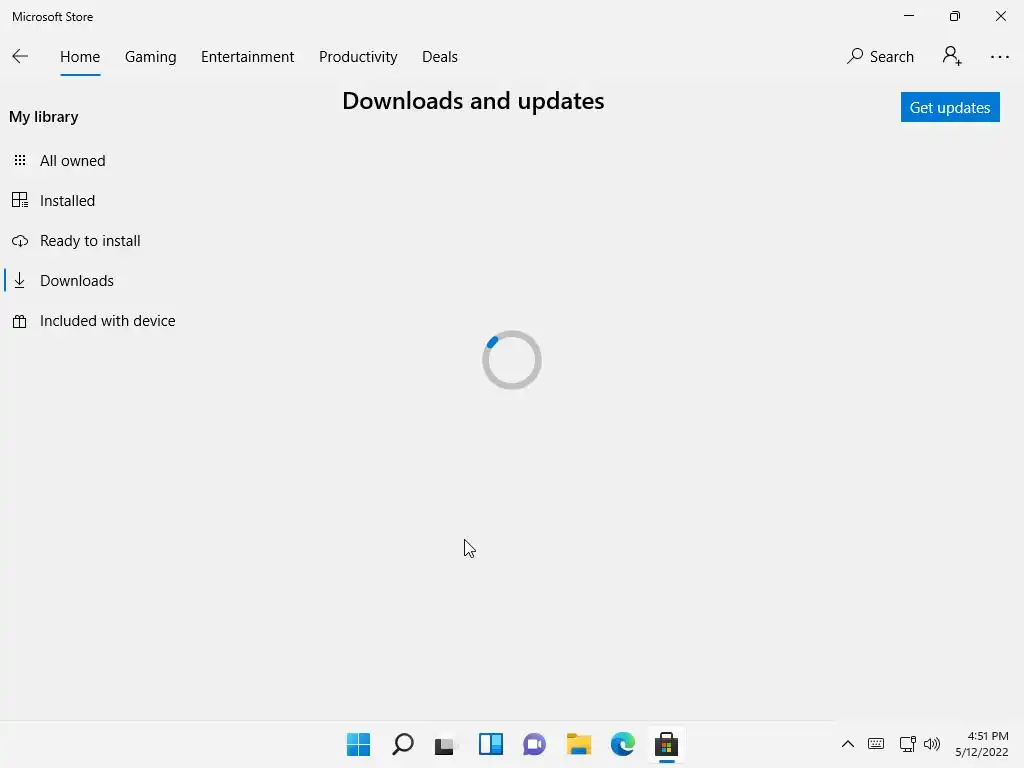Open Included with device section
1024x768 pixels.
[108, 321]
